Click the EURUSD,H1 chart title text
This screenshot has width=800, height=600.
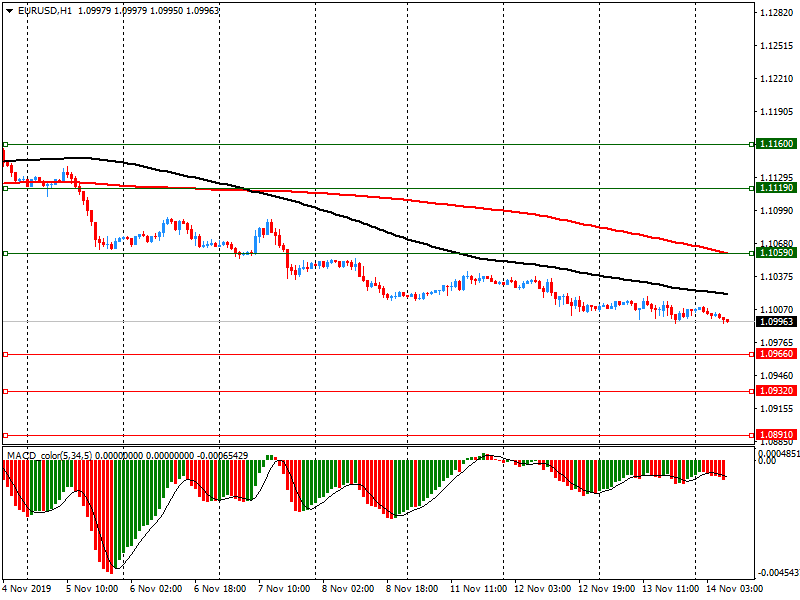point(45,10)
